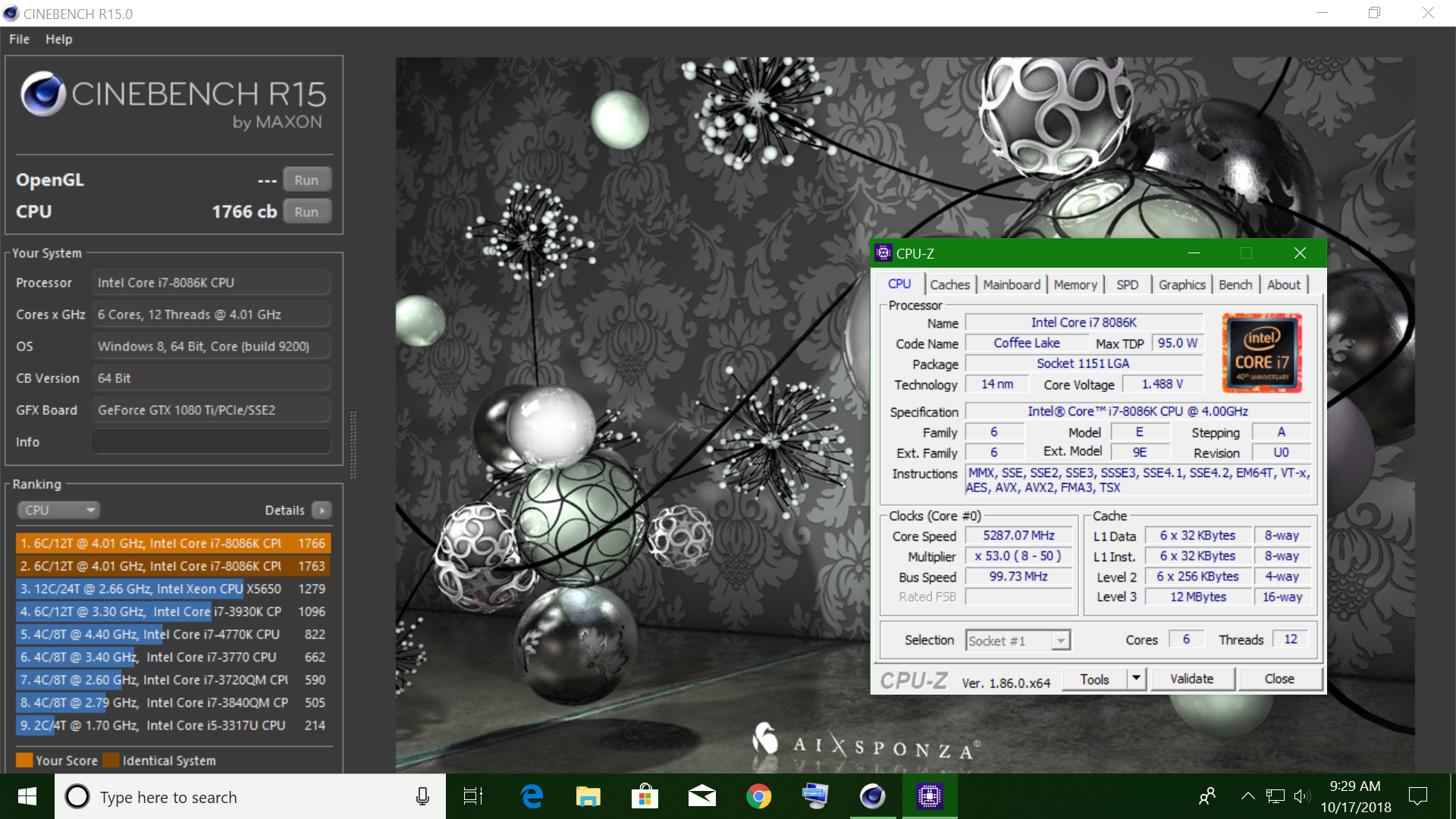Launch Microsoft Edge from taskbar
1456x819 pixels.
532,796
